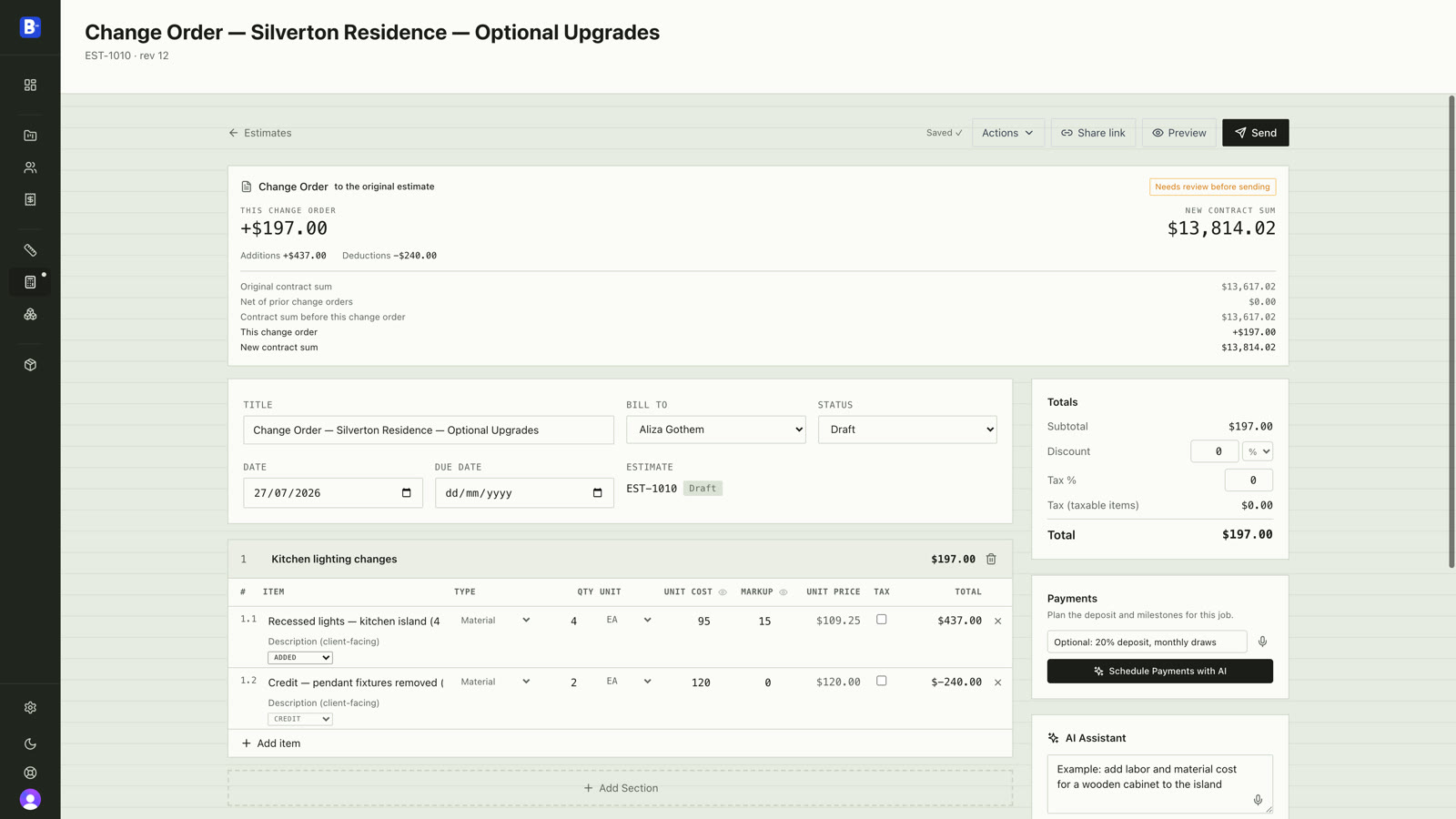
Task: Go back to Estimates
Action: [x=260, y=133]
